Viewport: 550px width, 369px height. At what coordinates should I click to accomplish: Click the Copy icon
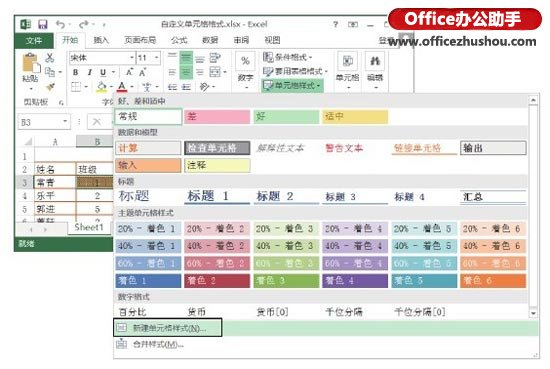pos(50,72)
